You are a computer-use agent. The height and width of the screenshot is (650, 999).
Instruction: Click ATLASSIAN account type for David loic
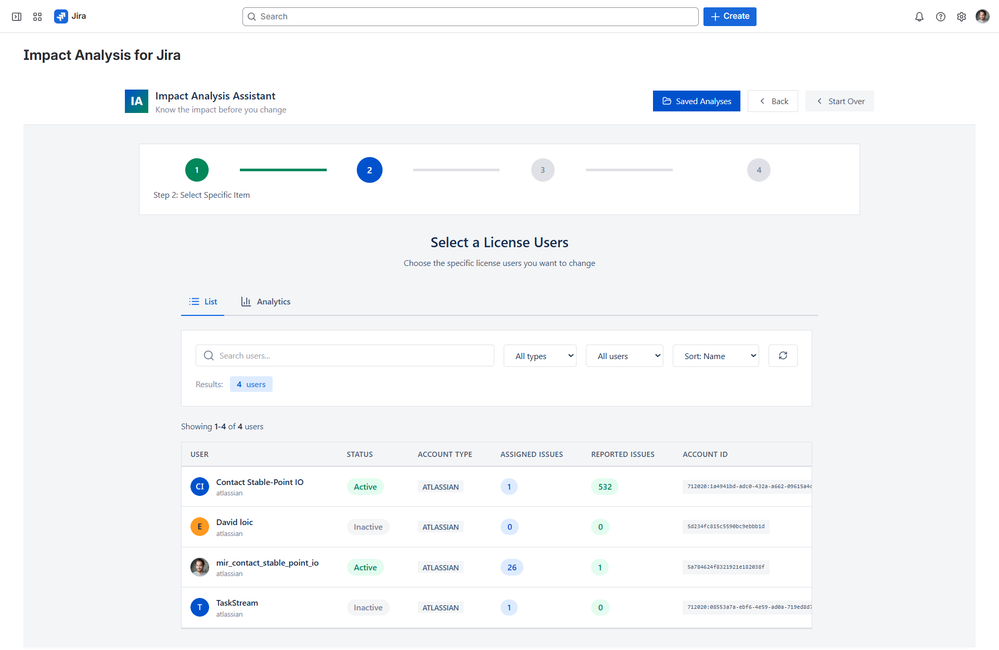pos(440,527)
